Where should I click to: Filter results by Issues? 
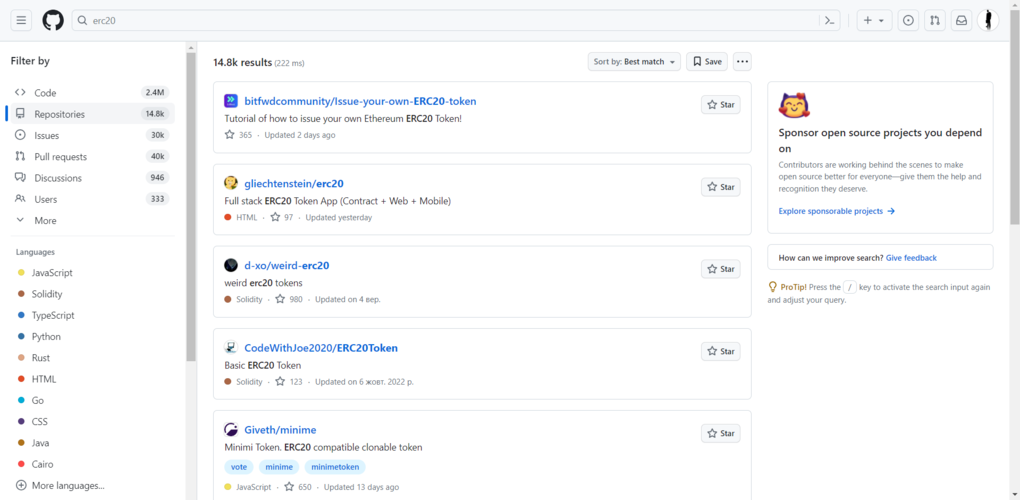90,135
